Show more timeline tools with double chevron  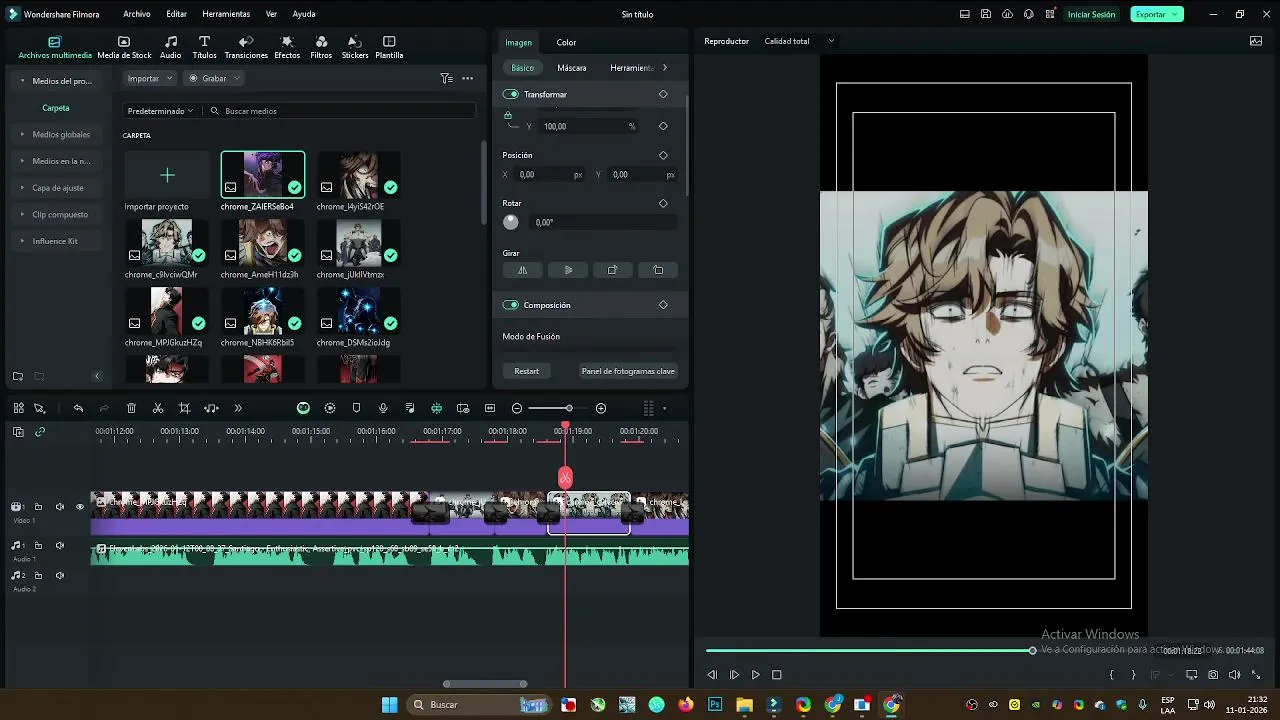click(x=238, y=408)
